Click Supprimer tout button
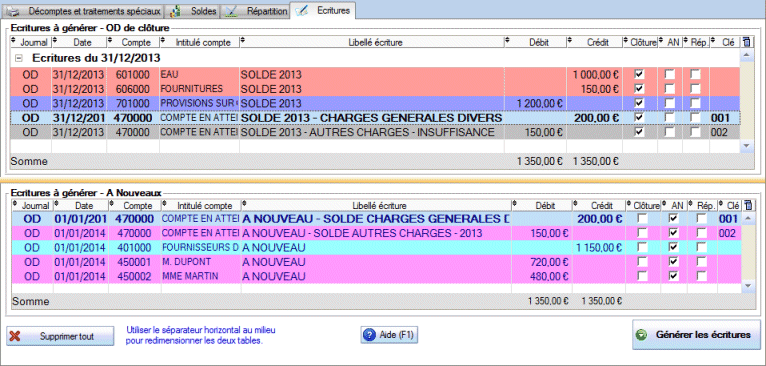This screenshot has width=766, height=366. click(x=60, y=336)
